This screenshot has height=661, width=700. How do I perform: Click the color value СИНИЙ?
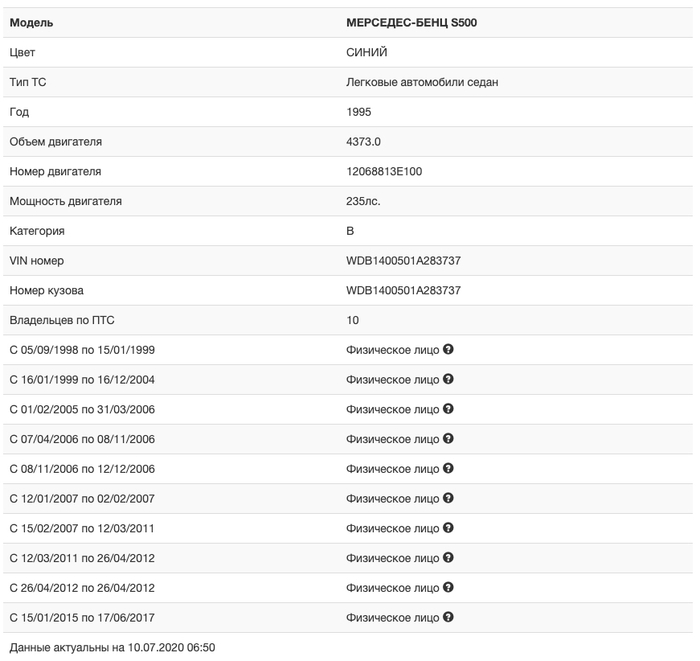click(x=367, y=53)
